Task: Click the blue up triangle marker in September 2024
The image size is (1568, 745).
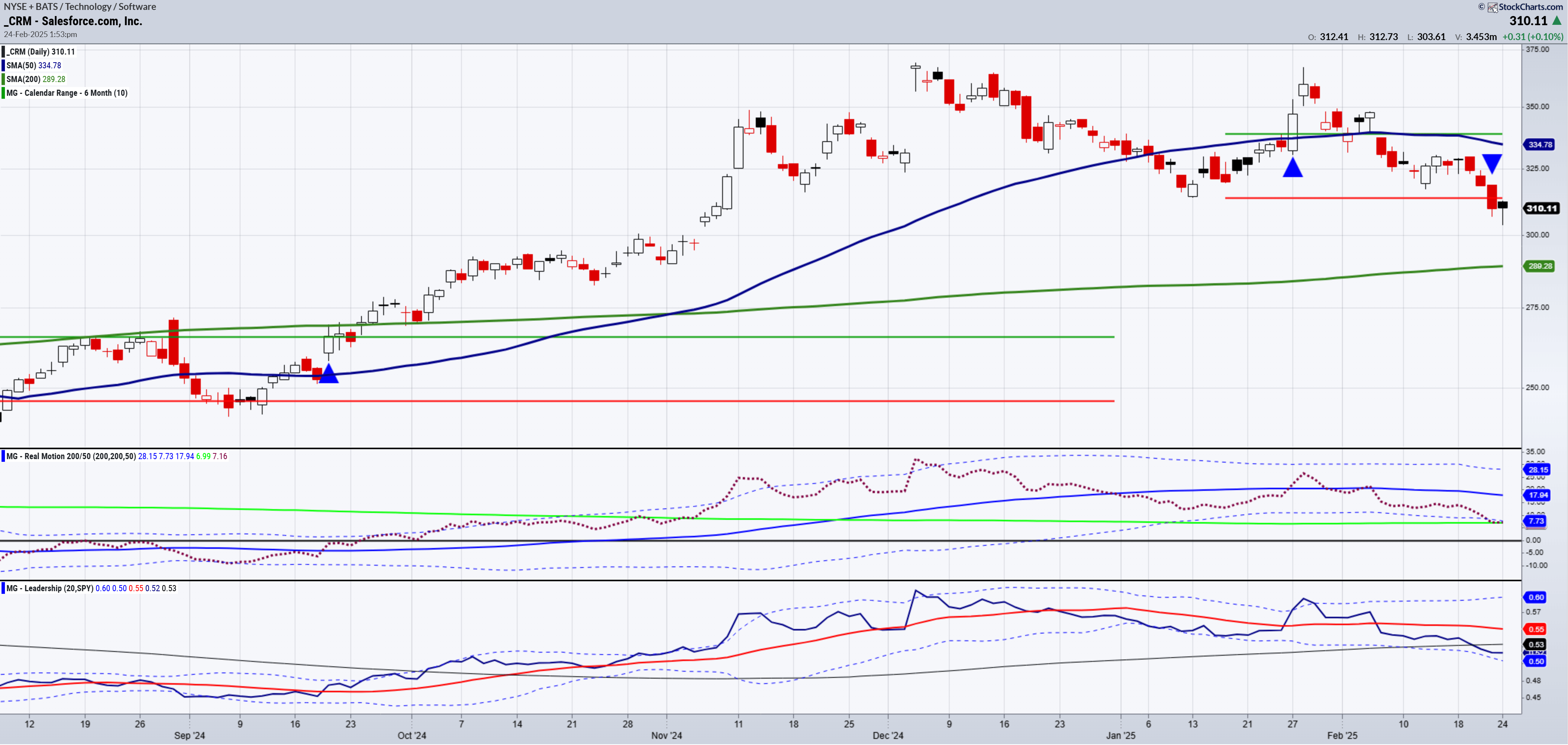Action: click(329, 373)
